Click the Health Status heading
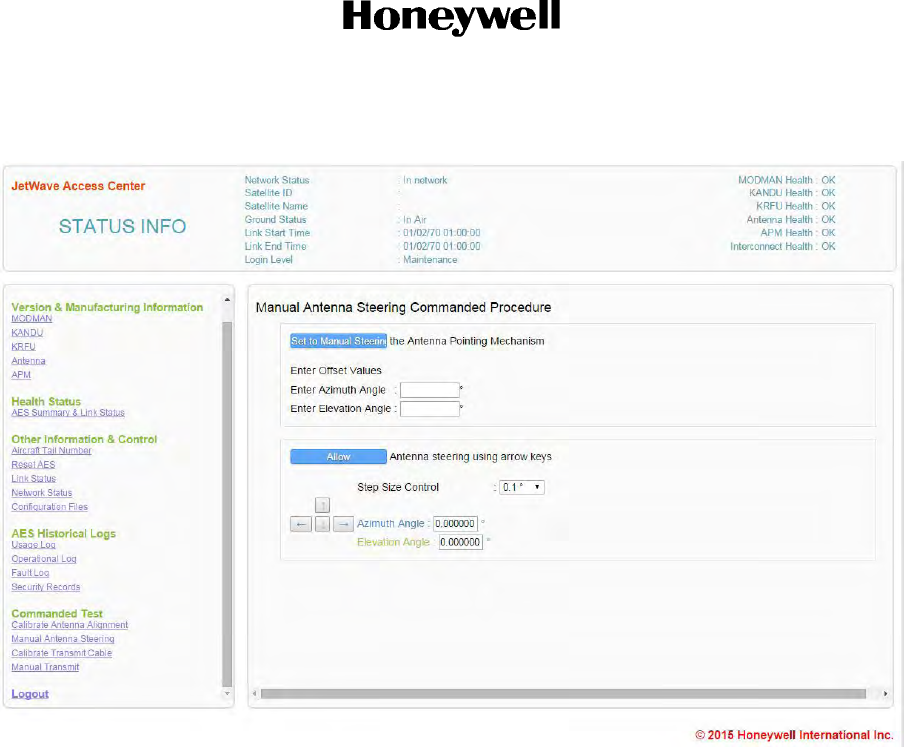Image resolution: width=904 pixels, height=747 pixels. [x=46, y=401]
